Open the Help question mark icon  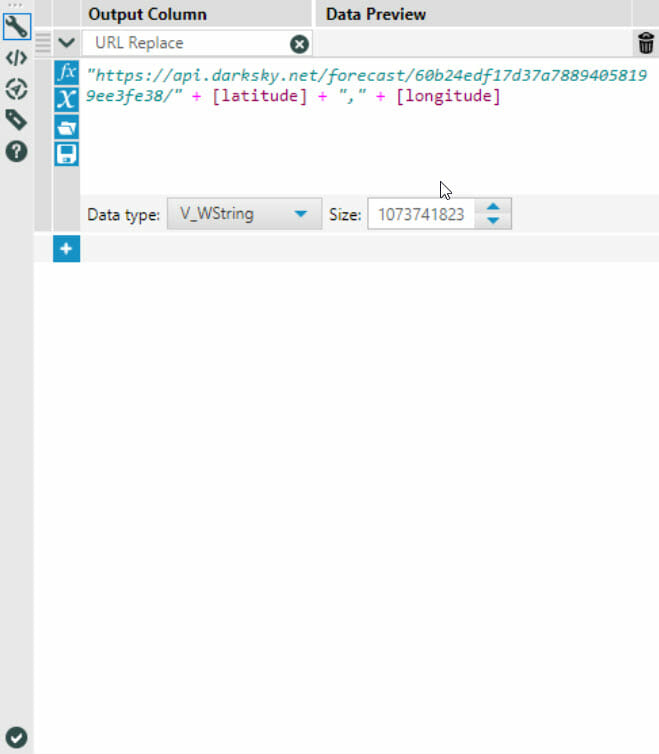click(16, 151)
